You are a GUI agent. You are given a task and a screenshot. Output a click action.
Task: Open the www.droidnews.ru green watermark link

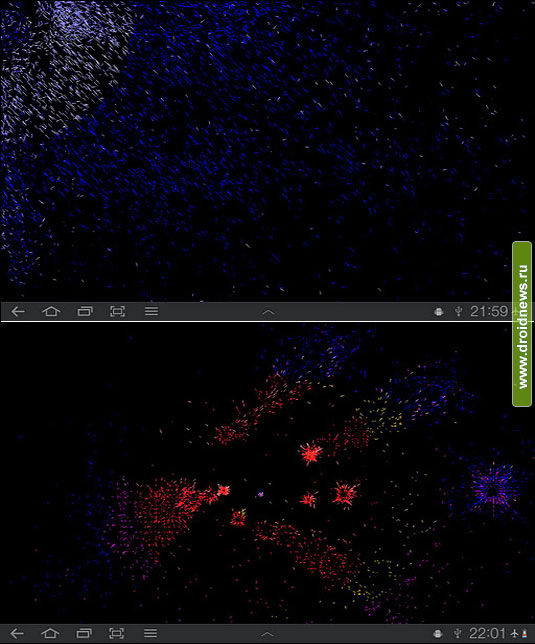[x=522, y=324]
